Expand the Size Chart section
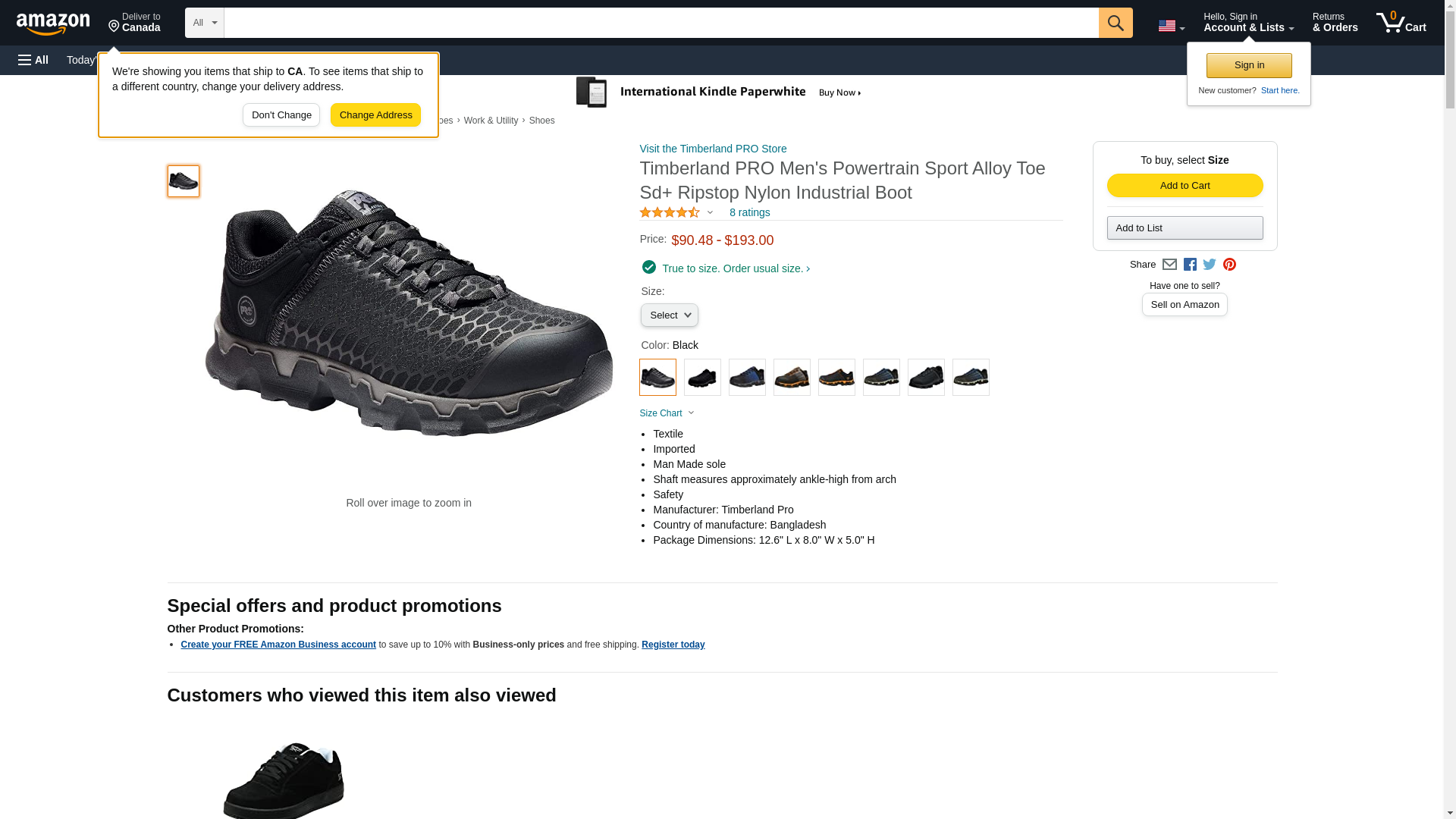This screenshot has width=1456, height=819. click(x=667, y=413)
